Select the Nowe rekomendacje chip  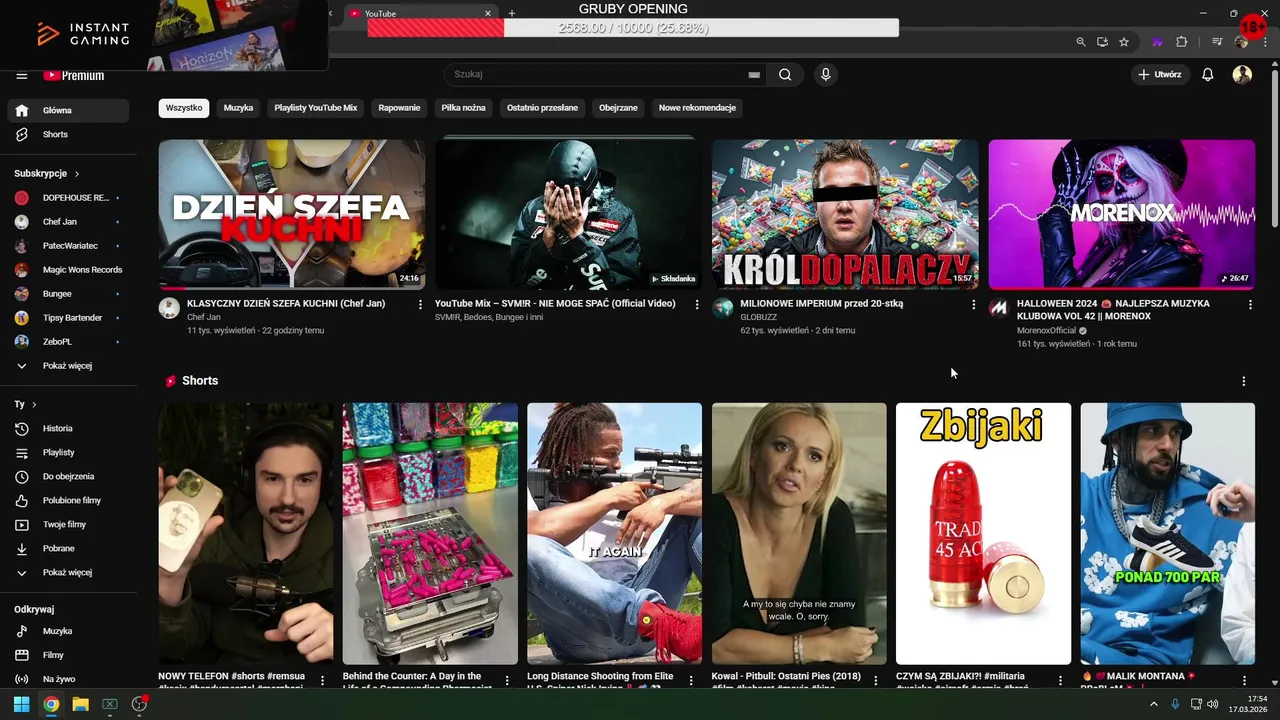coord(697,108)
